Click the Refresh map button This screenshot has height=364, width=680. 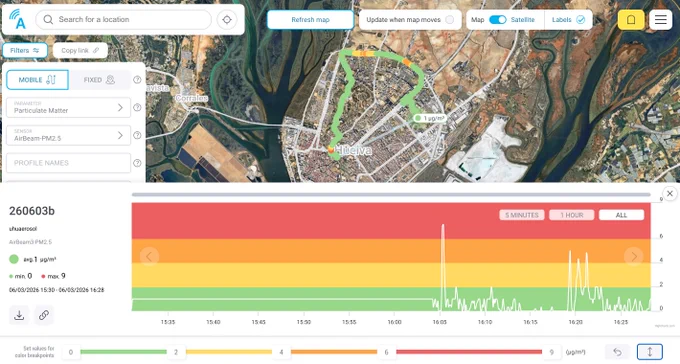coord(311,20)
